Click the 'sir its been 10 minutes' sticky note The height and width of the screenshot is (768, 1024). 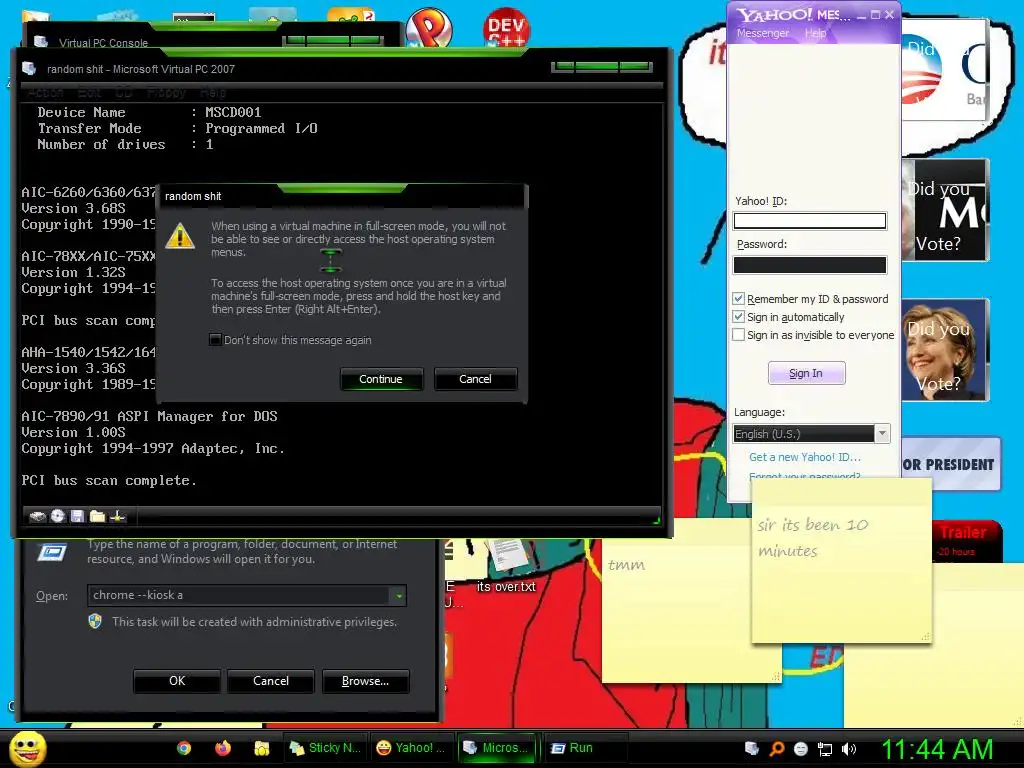(842, 560)
